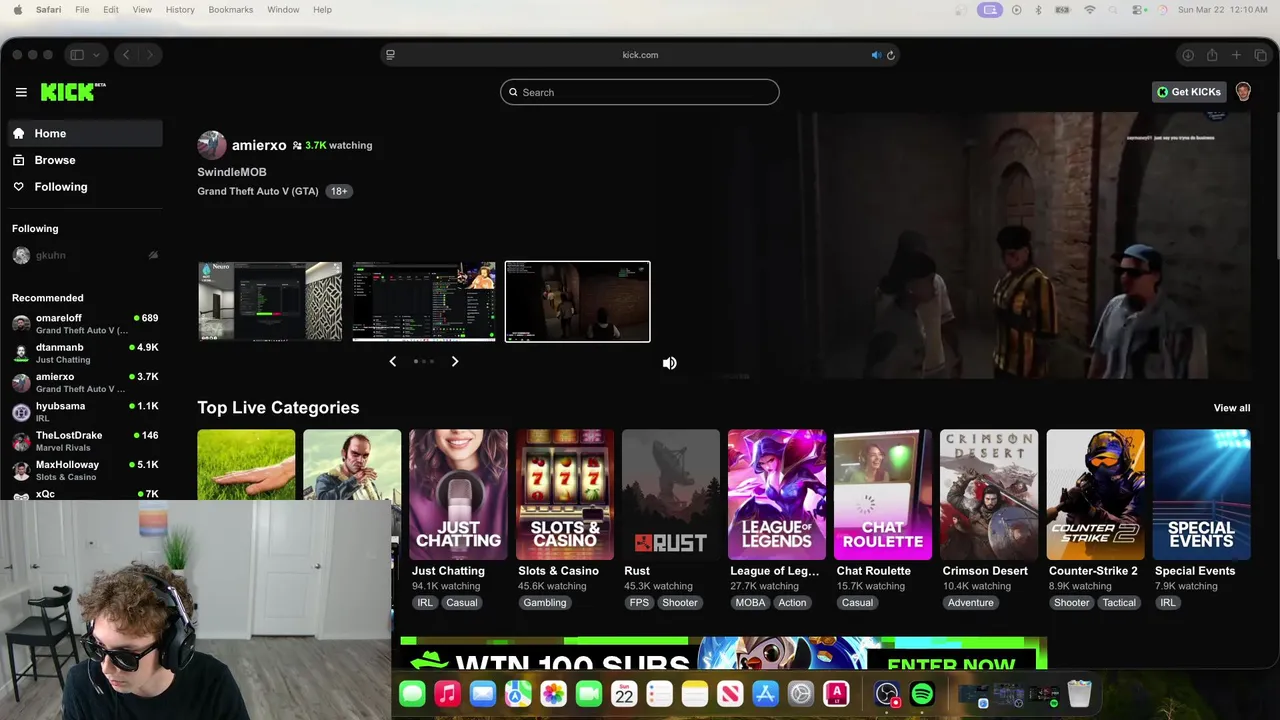Open the File menu

point(82,10)
